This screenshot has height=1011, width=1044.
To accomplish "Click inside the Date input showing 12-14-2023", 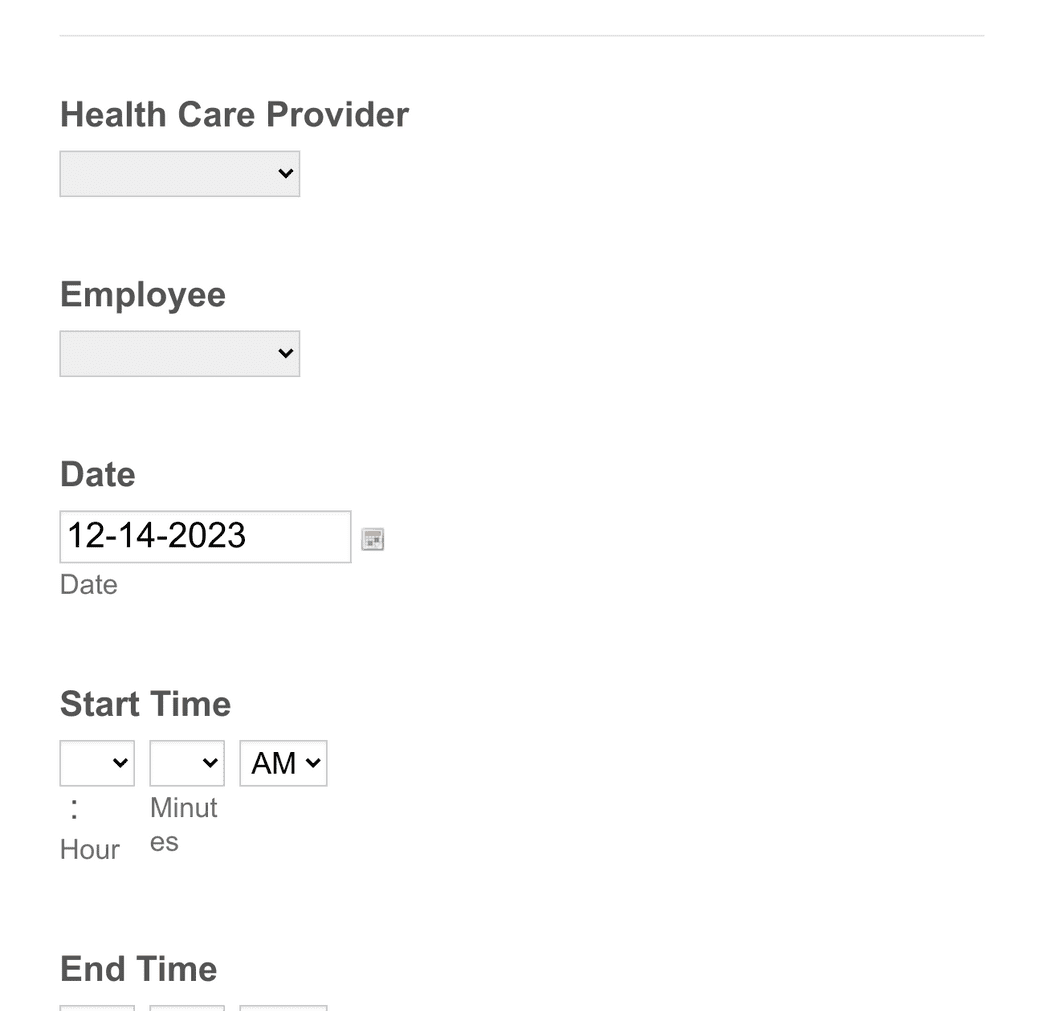I will [x=204, y=536].
